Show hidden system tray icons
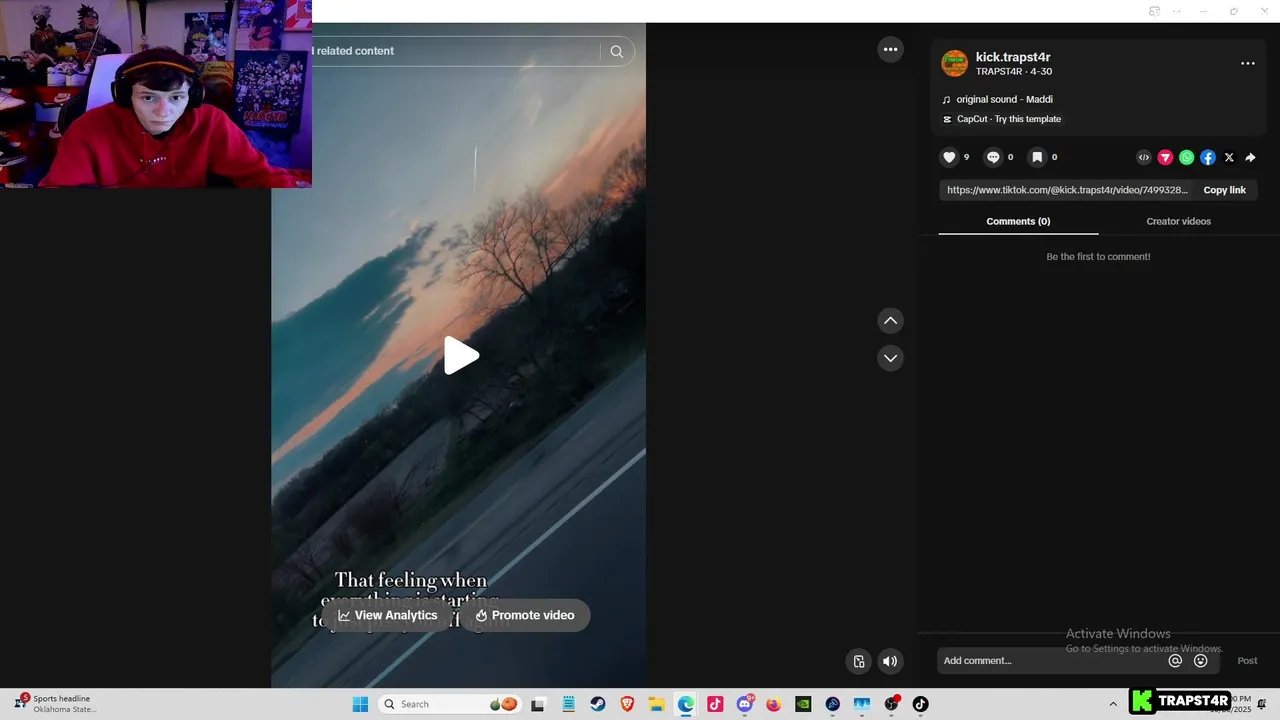1280x720 pixels. [1113, 704]
